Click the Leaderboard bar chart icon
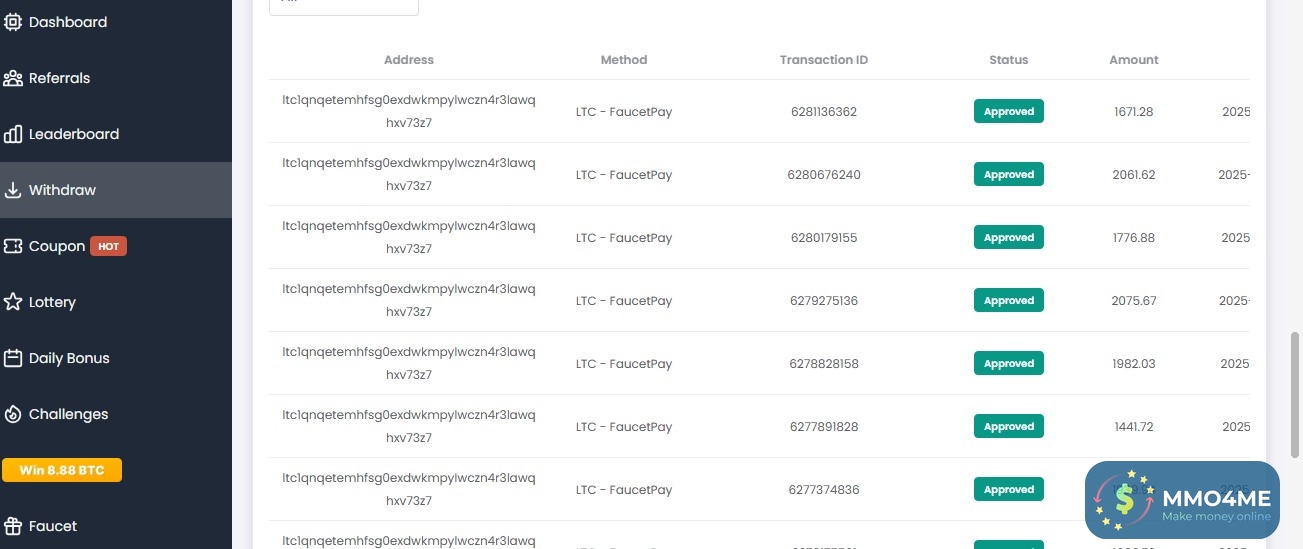 [13, 134]
